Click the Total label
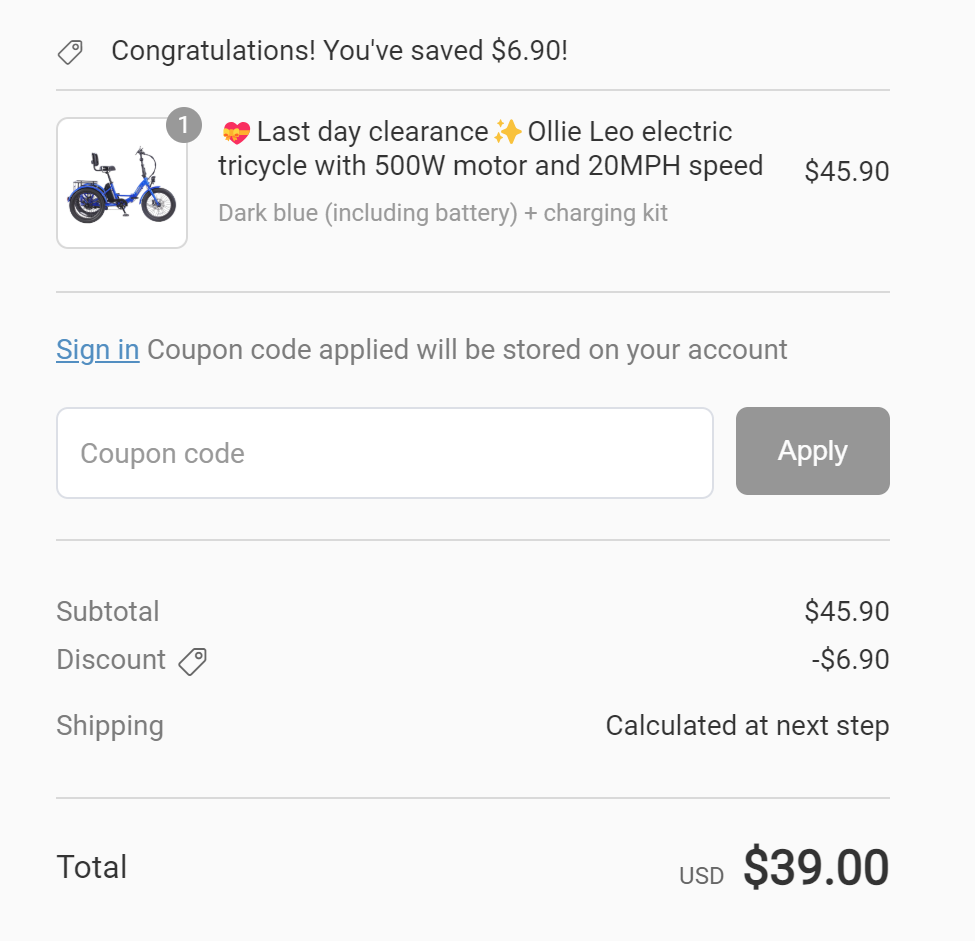This screenshot has height=941, width=975. coord(92,867)
